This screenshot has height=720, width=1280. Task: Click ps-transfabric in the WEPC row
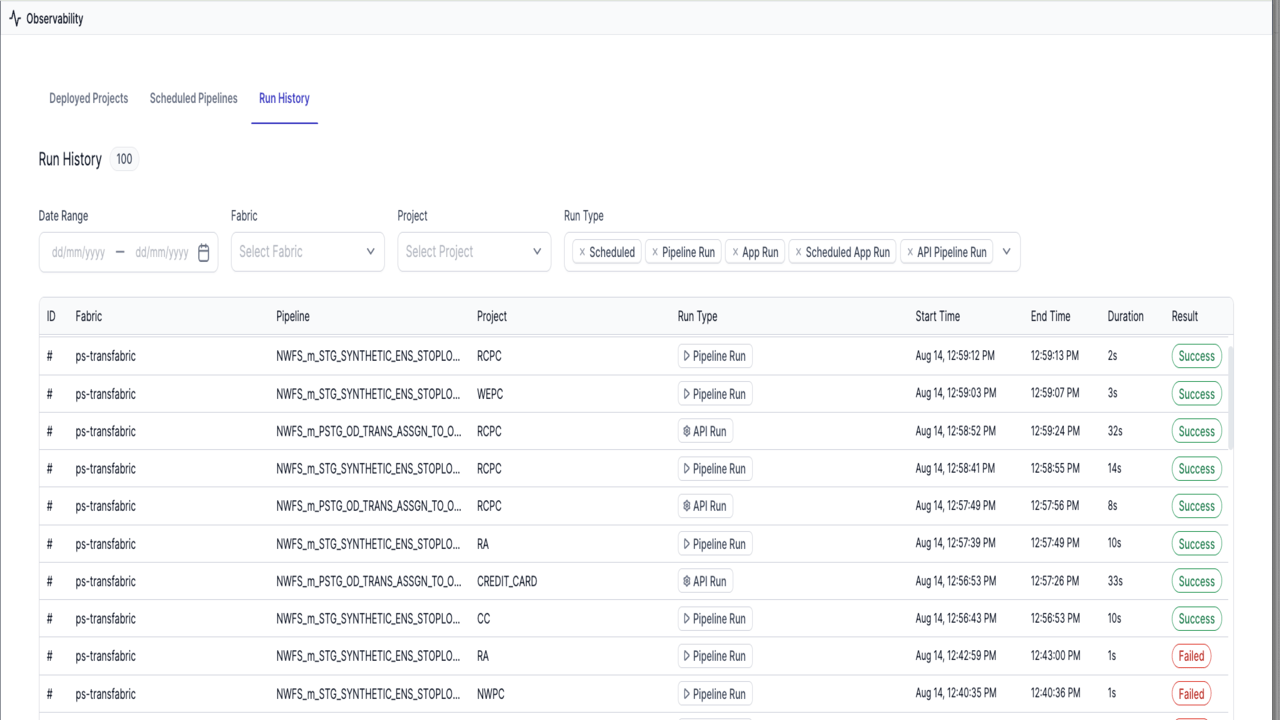pyautogui.click(x=105, y=394)
